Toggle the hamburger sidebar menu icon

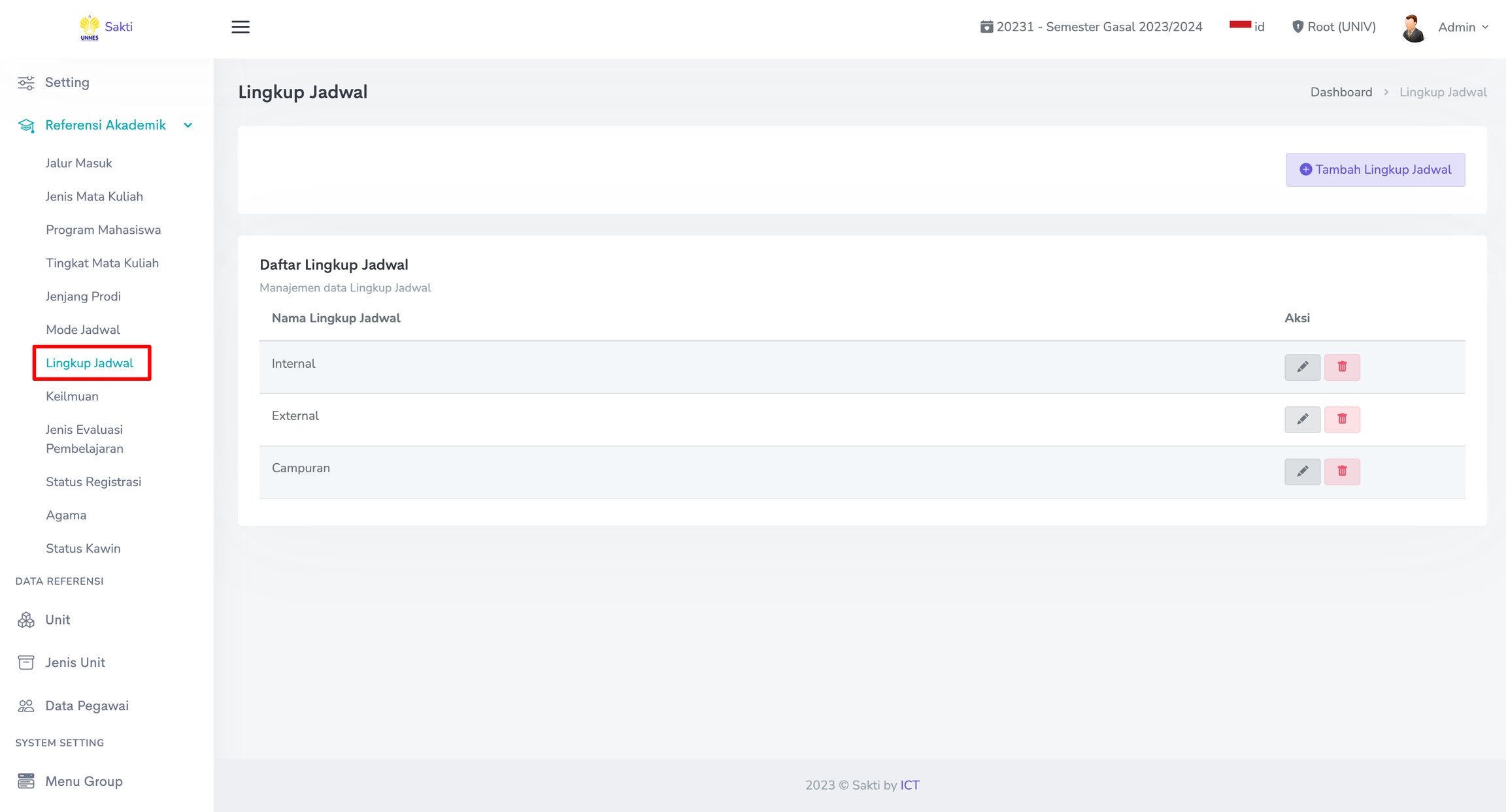pos(241,27)
